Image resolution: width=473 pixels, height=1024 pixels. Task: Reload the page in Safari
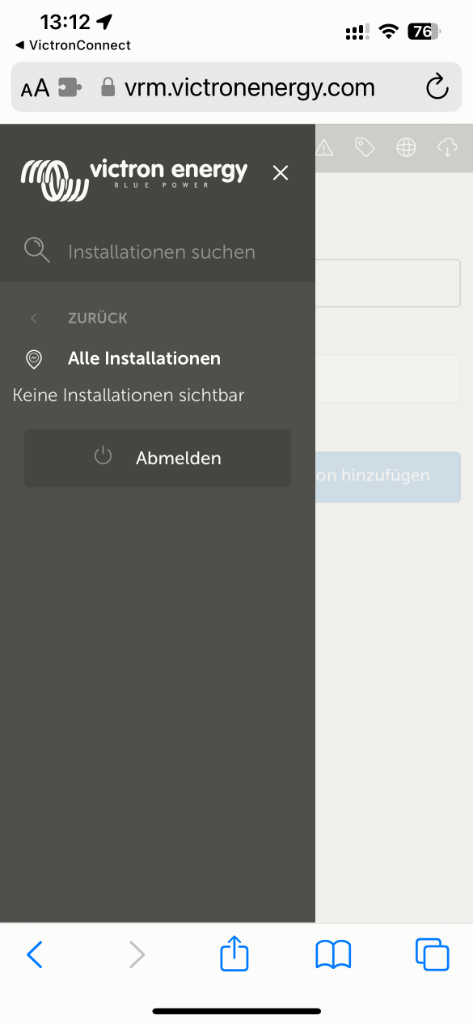tap(437, 88)
